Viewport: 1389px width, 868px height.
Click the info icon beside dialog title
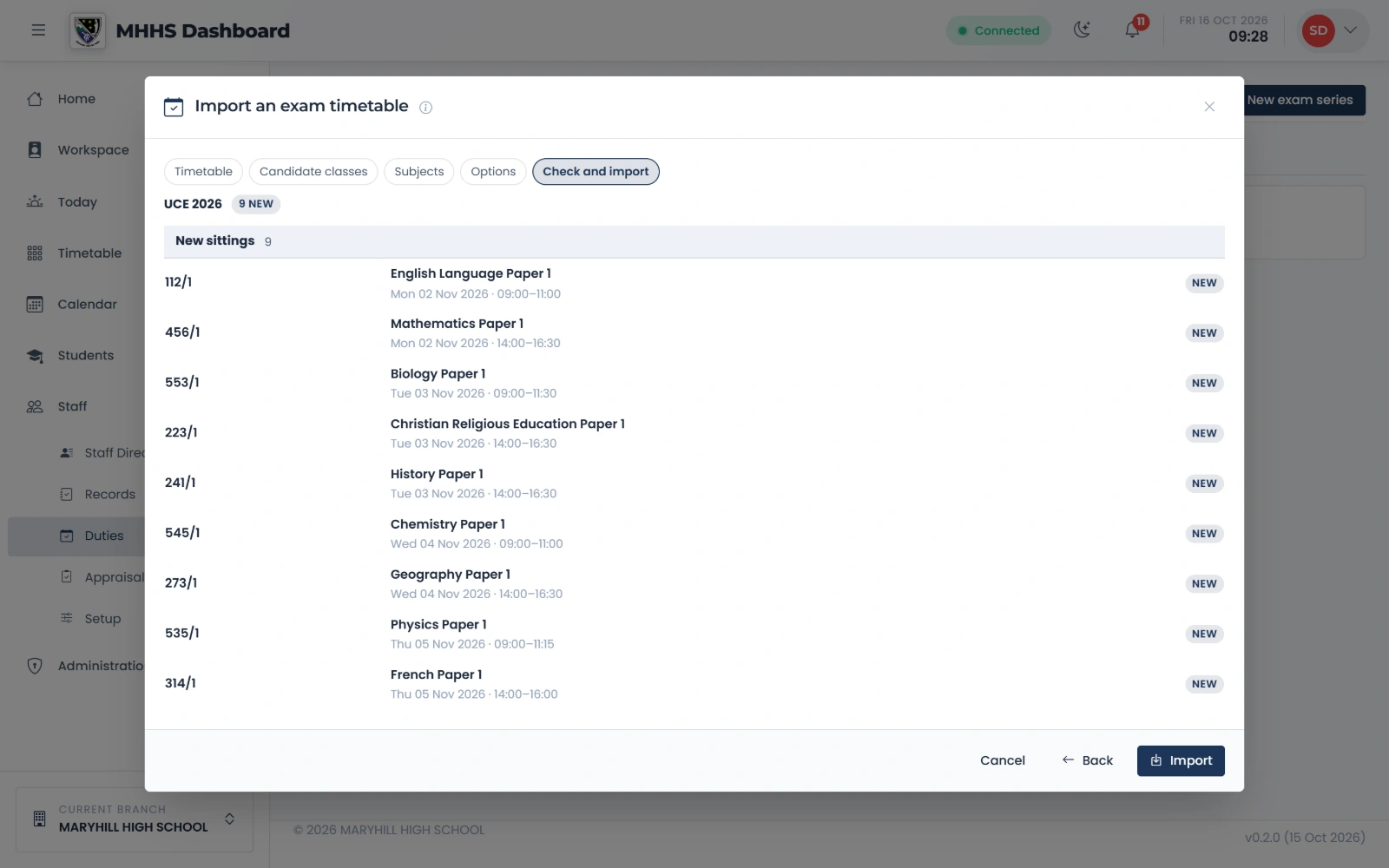click(x=425, y=108)
